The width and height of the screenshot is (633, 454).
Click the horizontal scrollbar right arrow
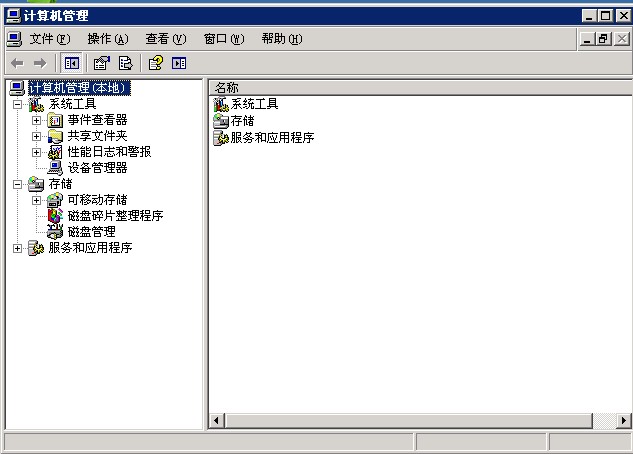point(624,421)
